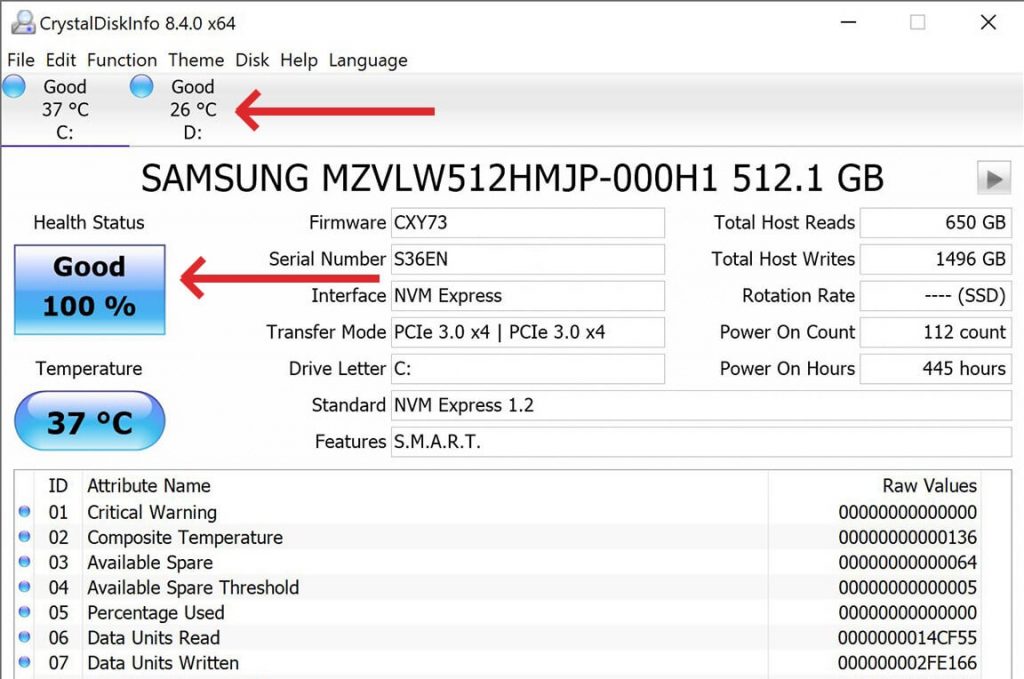Viewport: 1024px width, 679px height.
Task: Click the next disk arrow button
Action: [993, 179]
